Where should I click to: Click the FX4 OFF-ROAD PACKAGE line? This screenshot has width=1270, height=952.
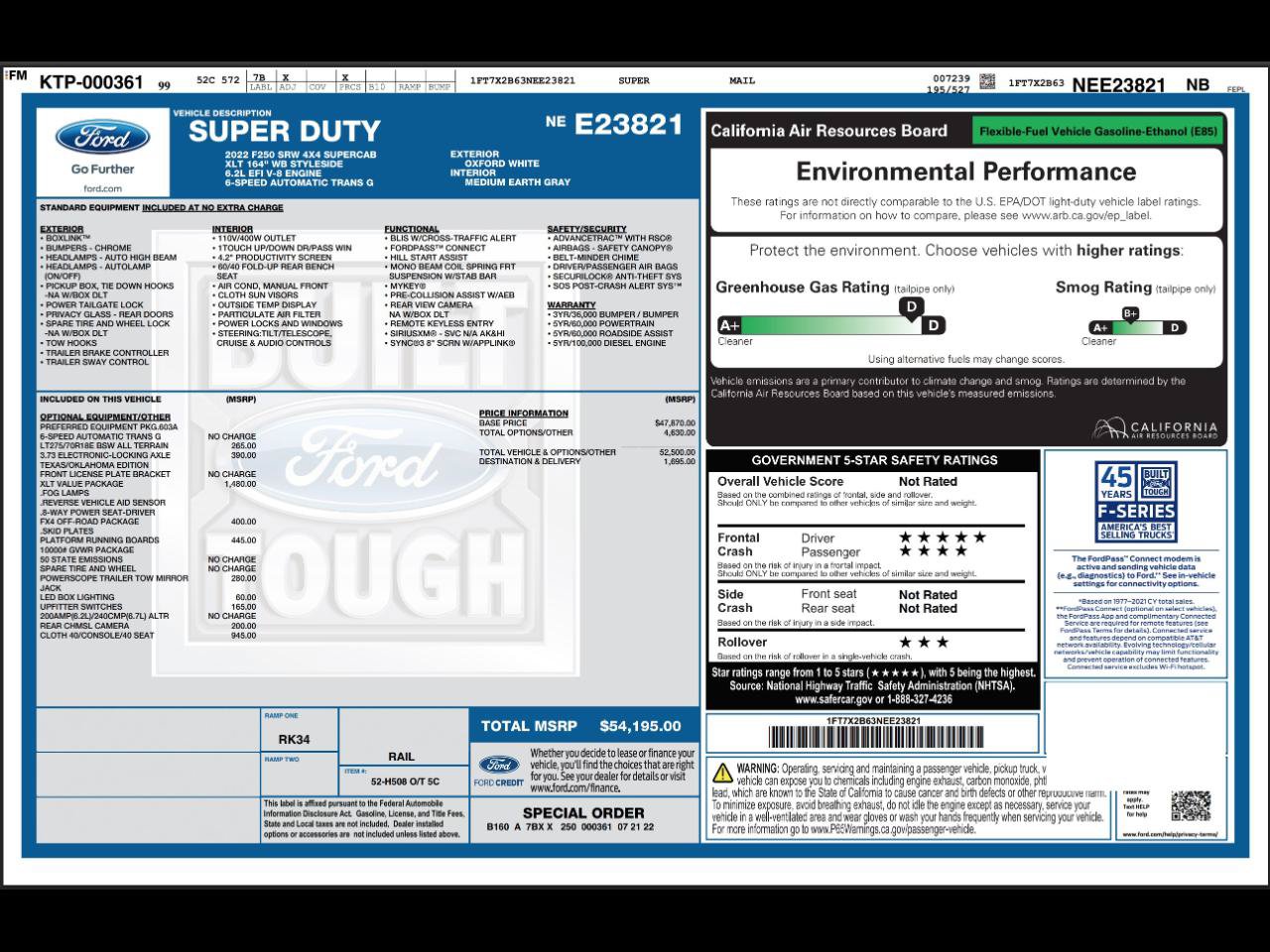(148, 522)
